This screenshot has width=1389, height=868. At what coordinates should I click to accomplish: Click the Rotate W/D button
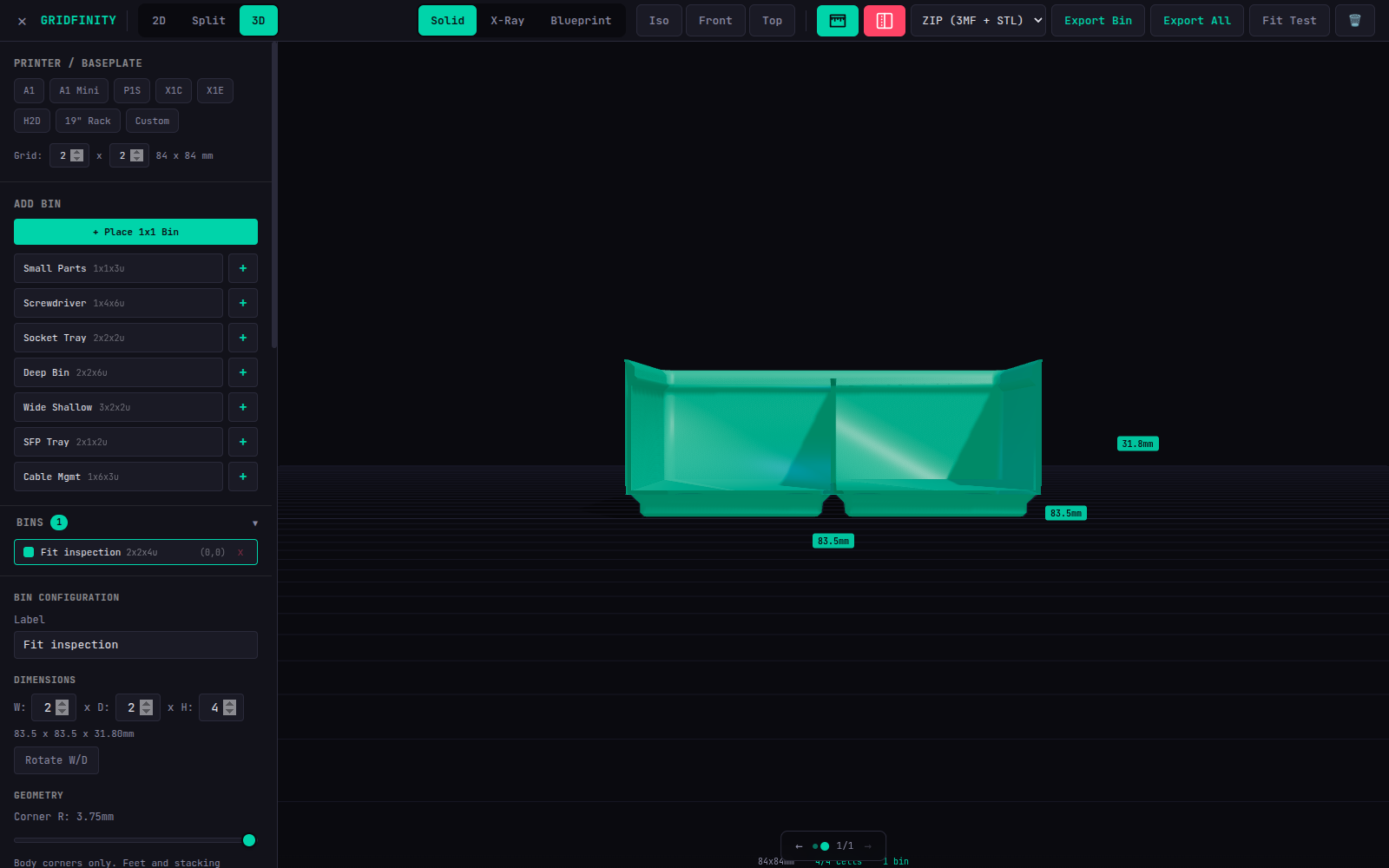point(56,760)
